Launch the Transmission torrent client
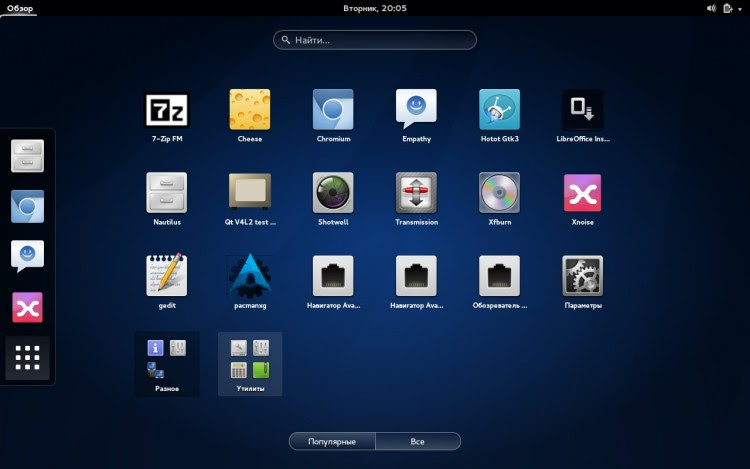 click(x=416, y=193)
